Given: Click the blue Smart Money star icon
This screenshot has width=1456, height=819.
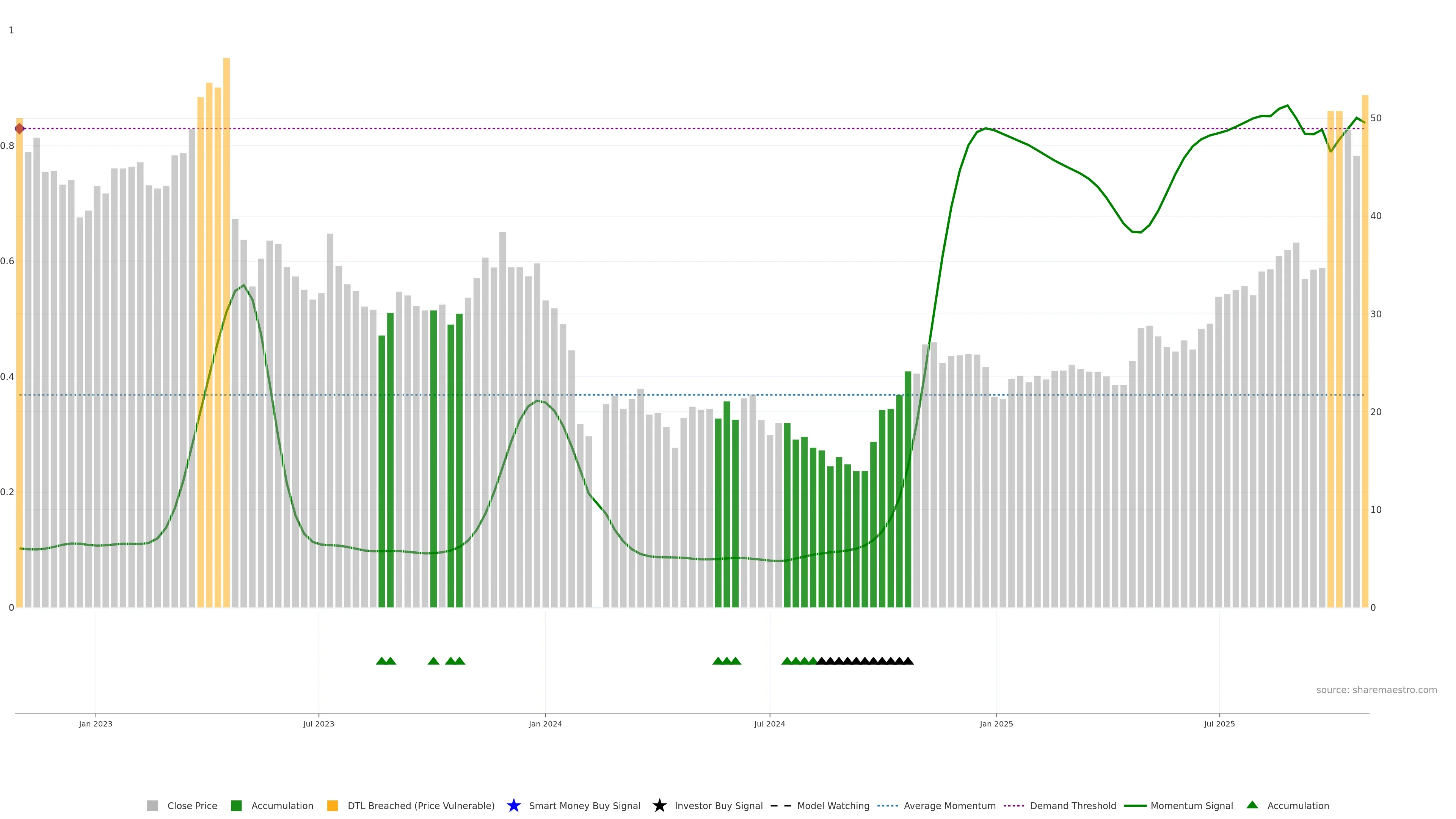Looking at the screenshot, I should click(x=513, y=805).
